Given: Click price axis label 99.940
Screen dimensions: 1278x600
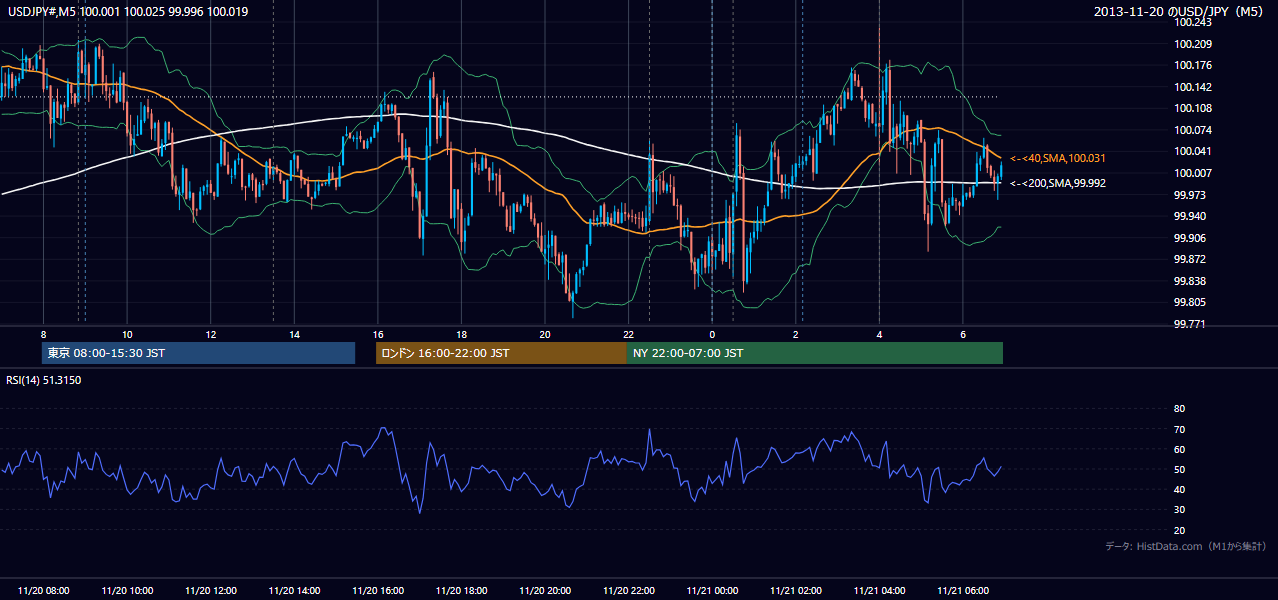Looking at the screenshot, I should 1190,216.
